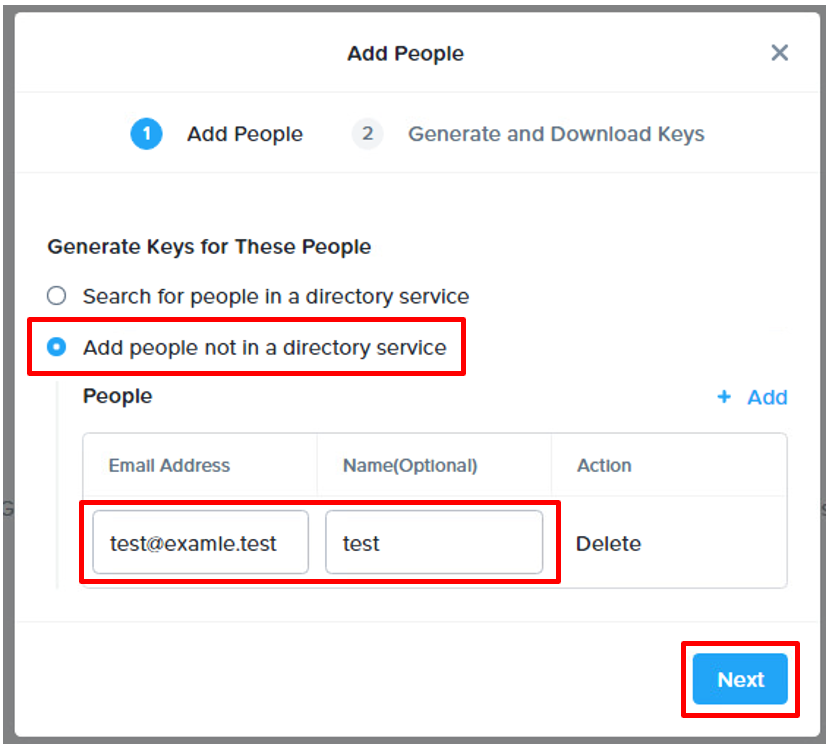This screenshot has height=748, width=829.
Task: Click the Email Address column header
Action: click(x=169, y=465)
